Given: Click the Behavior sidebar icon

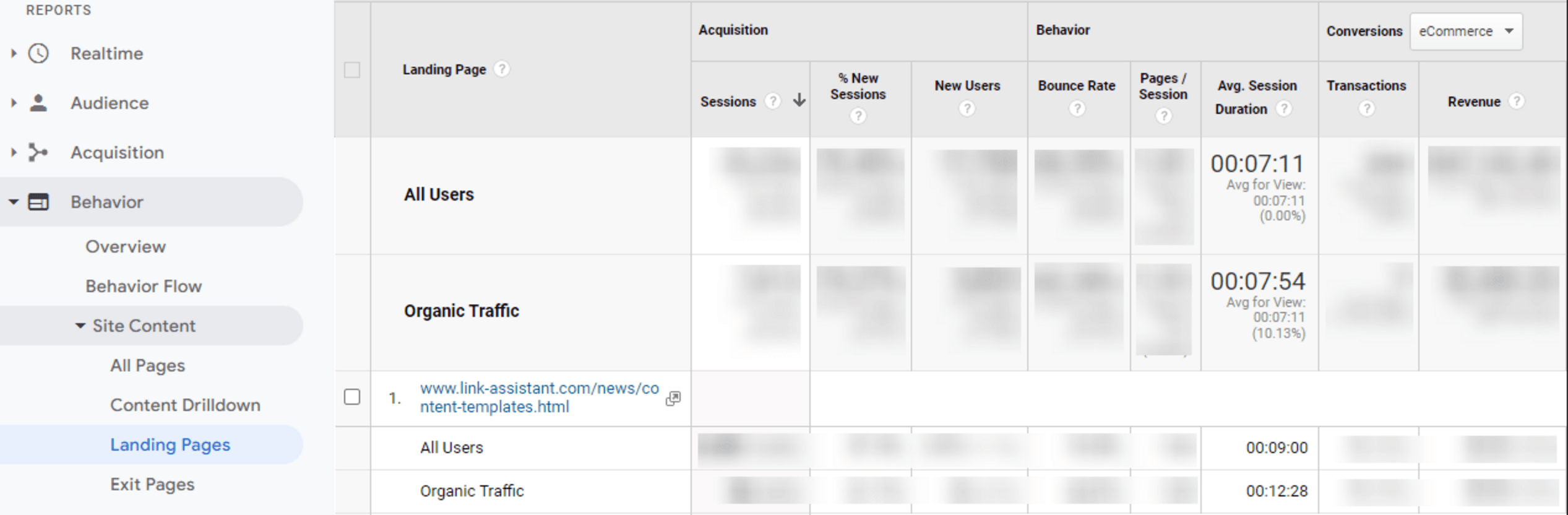Looking at the screenshot, I should pos(38,202).
